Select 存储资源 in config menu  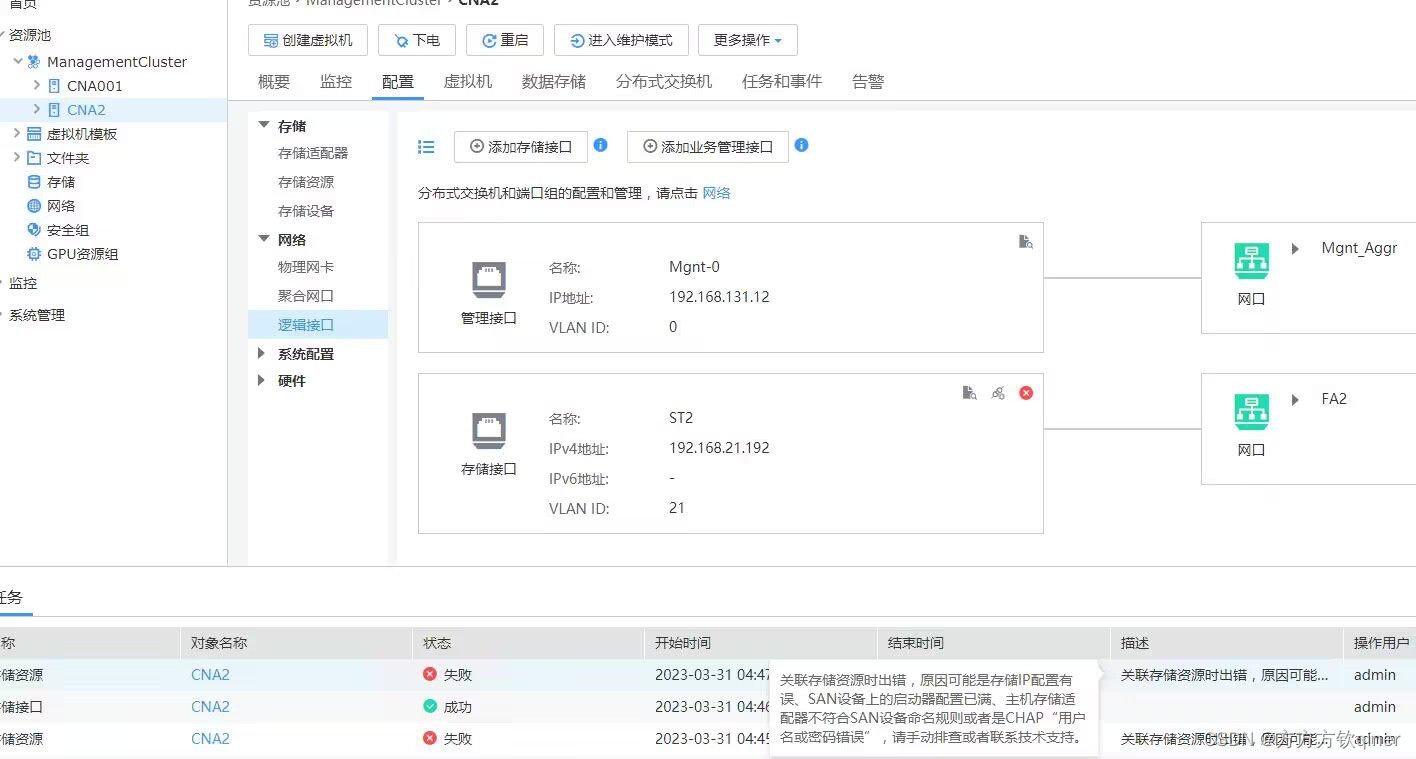[306, 182]
